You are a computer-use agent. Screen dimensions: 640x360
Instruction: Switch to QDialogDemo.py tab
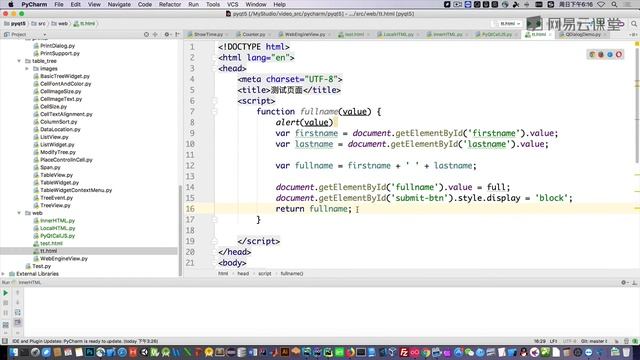click(583, 35)
